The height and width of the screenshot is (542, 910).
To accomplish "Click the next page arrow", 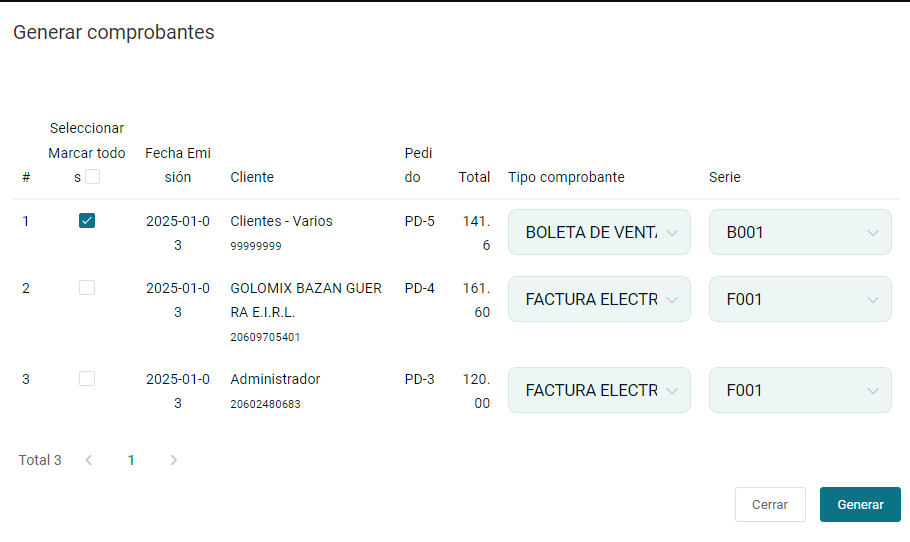I will pos(173,460).
